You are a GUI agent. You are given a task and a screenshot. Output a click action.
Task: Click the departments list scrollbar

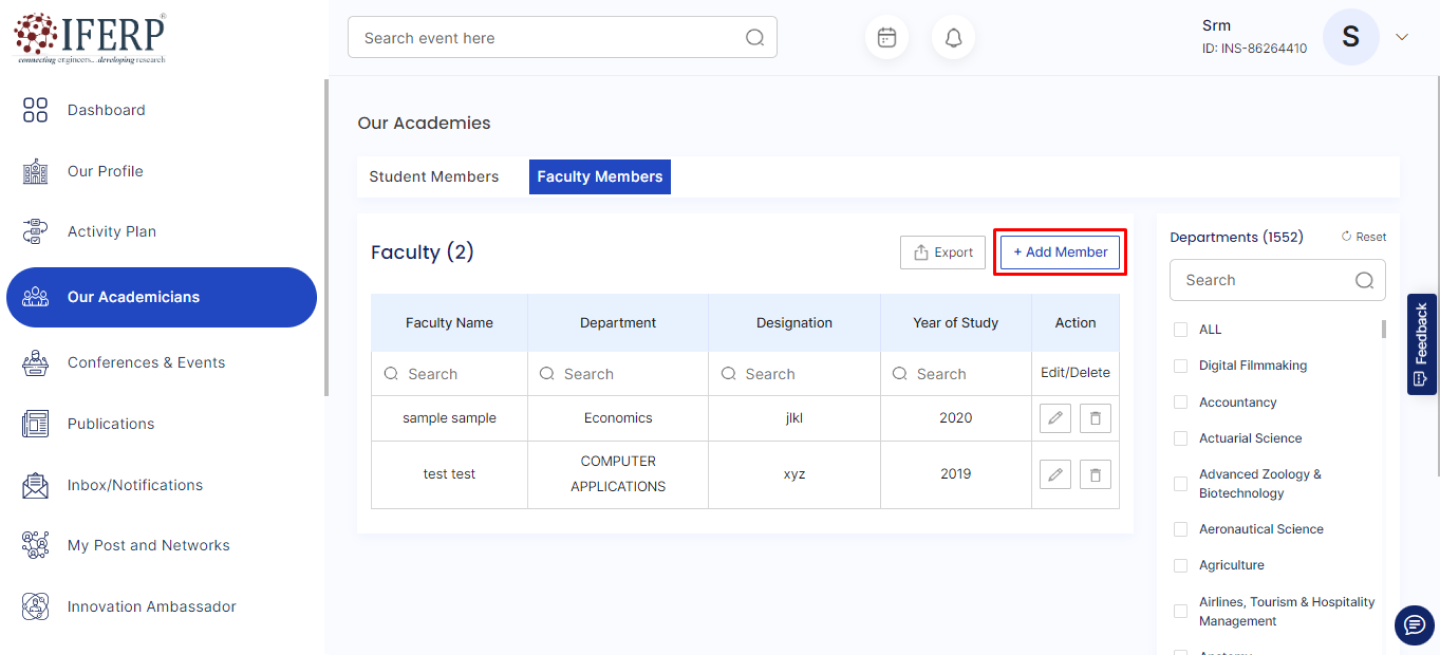(1384, 330)
